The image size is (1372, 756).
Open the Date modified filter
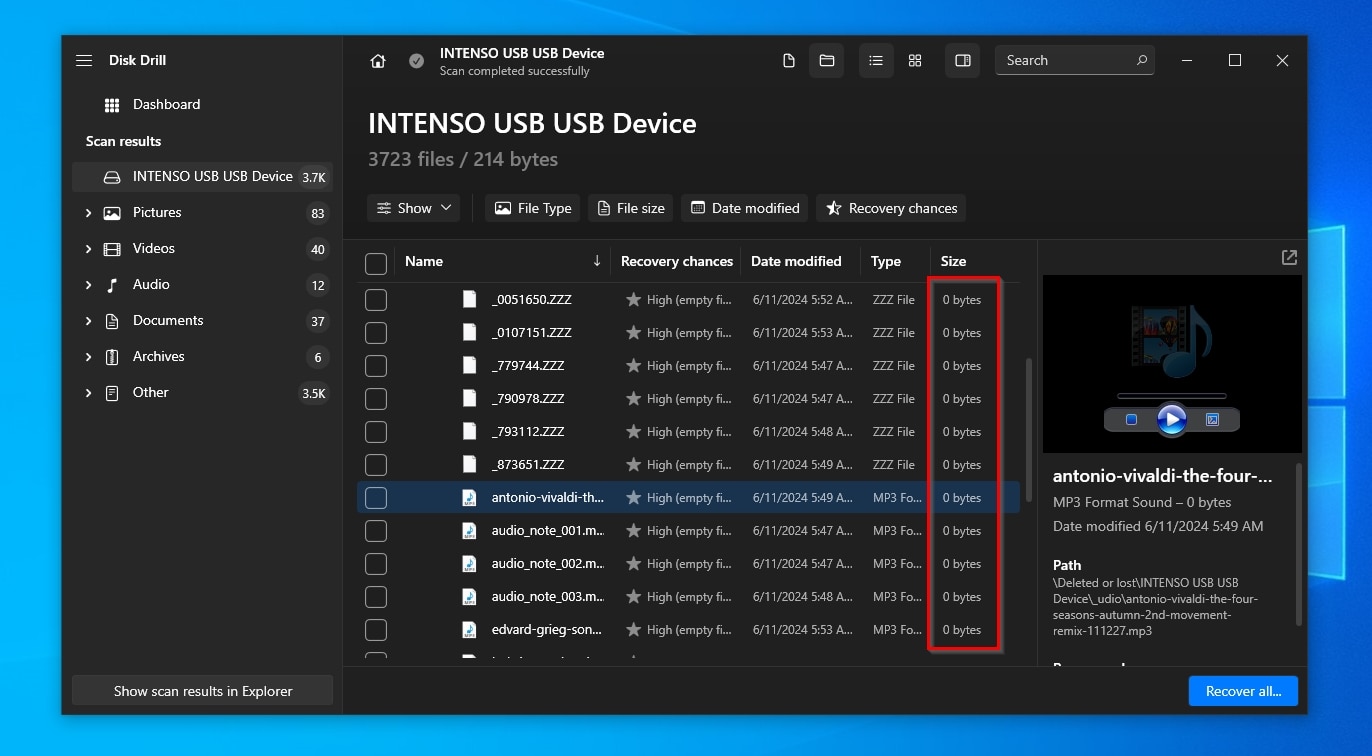(745, 208)
